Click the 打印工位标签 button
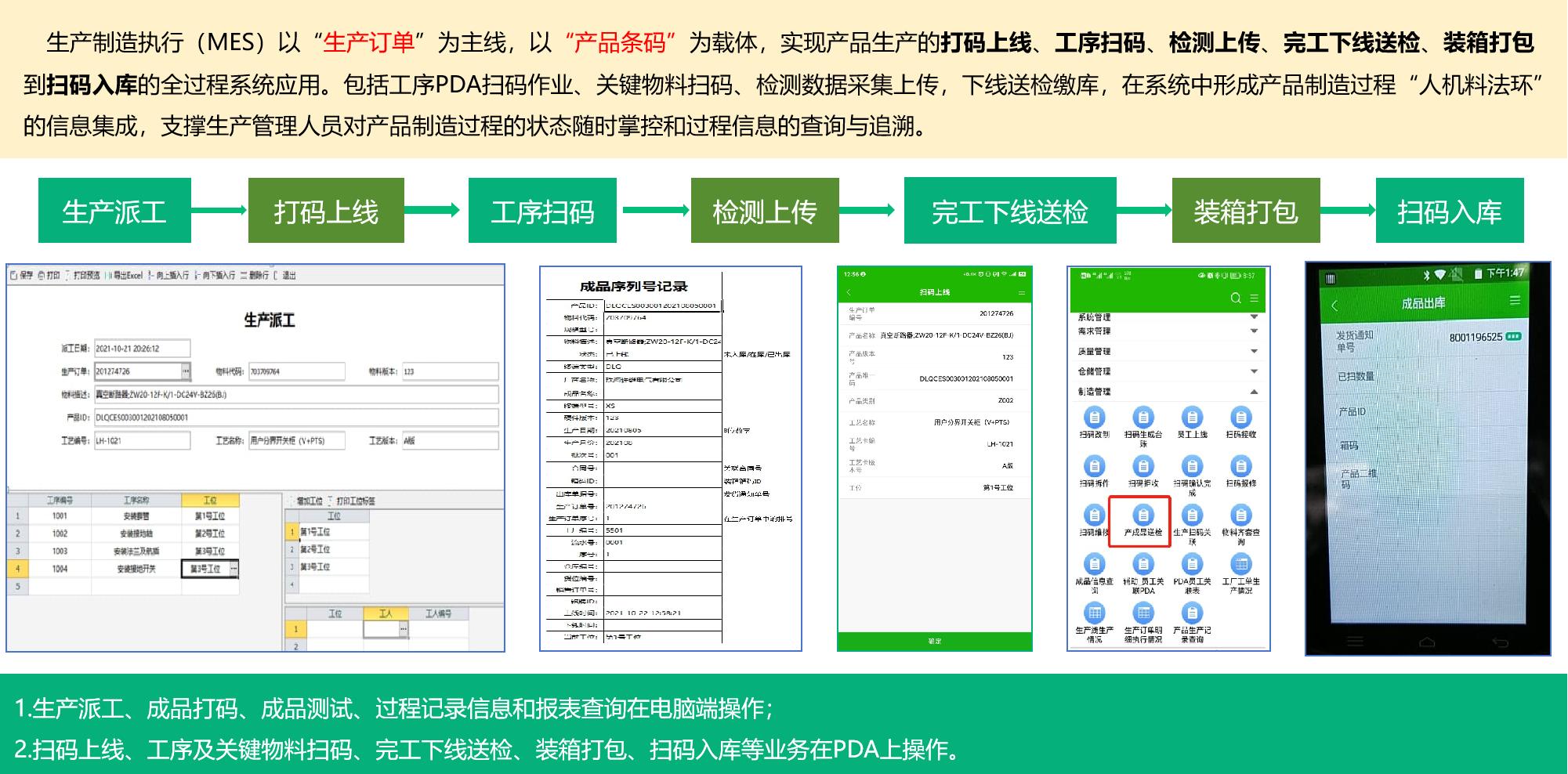This screenshot has height=774, width=1568. (x=352, y=501)
